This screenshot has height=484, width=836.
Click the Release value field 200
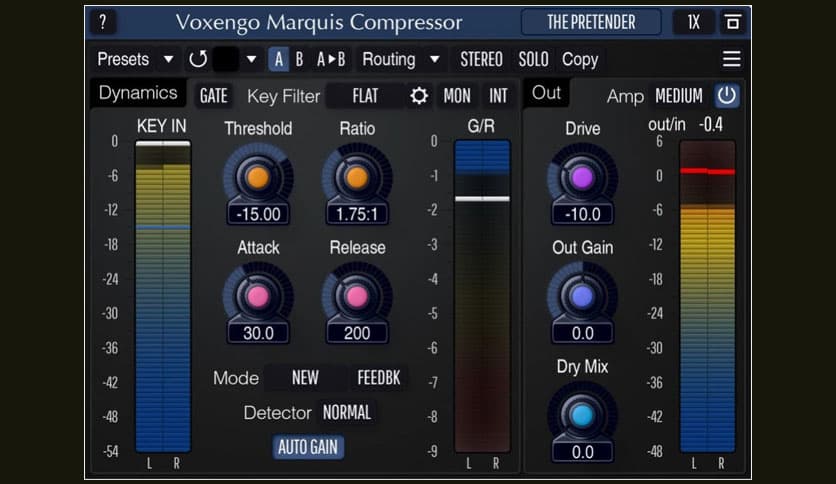tap(357, 333)
